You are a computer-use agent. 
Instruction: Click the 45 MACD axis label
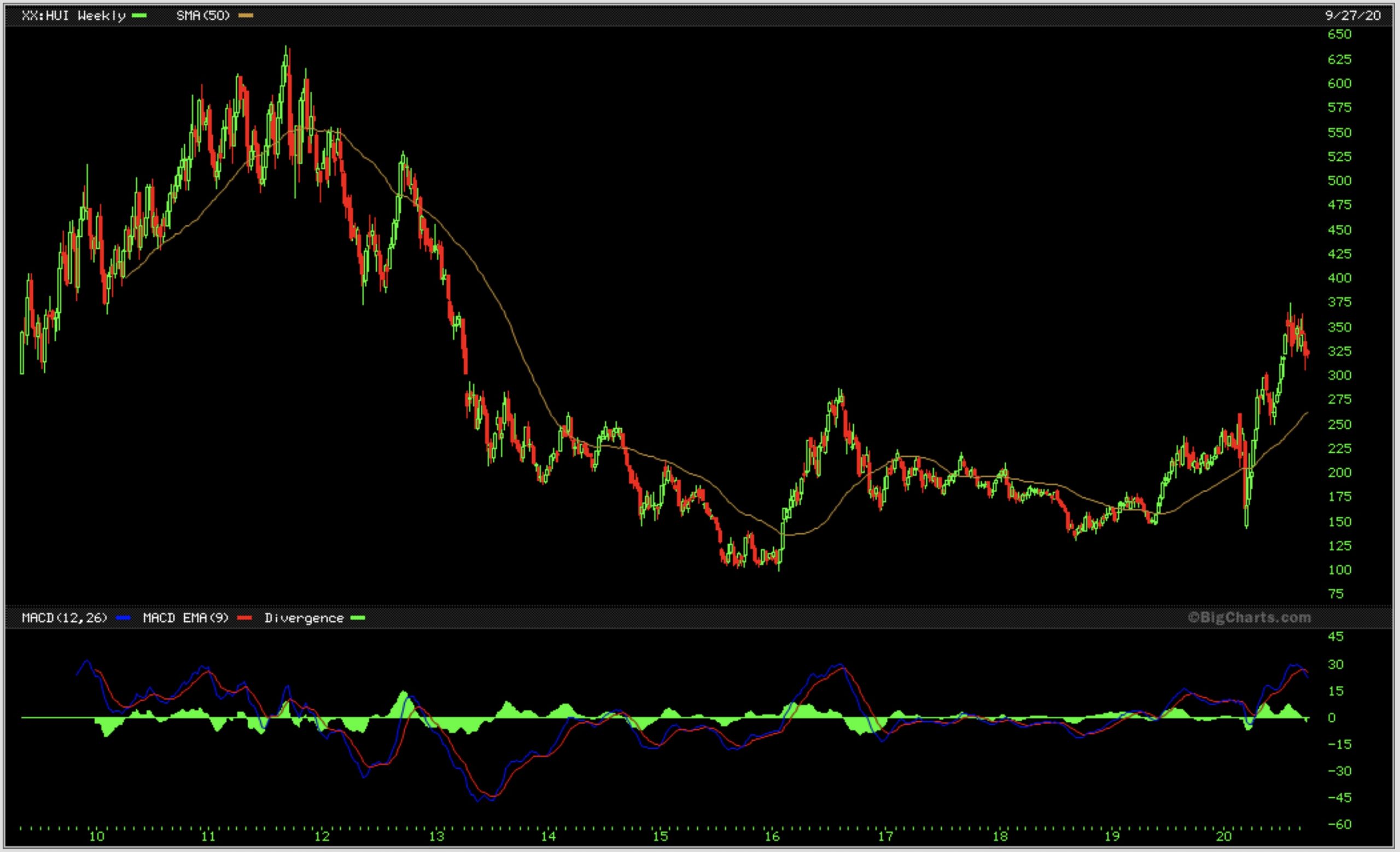1336,637
